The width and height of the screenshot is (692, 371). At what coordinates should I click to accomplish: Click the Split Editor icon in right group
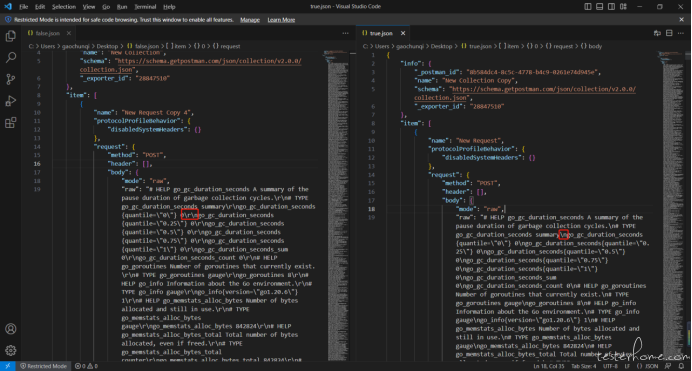coord(669,33)
